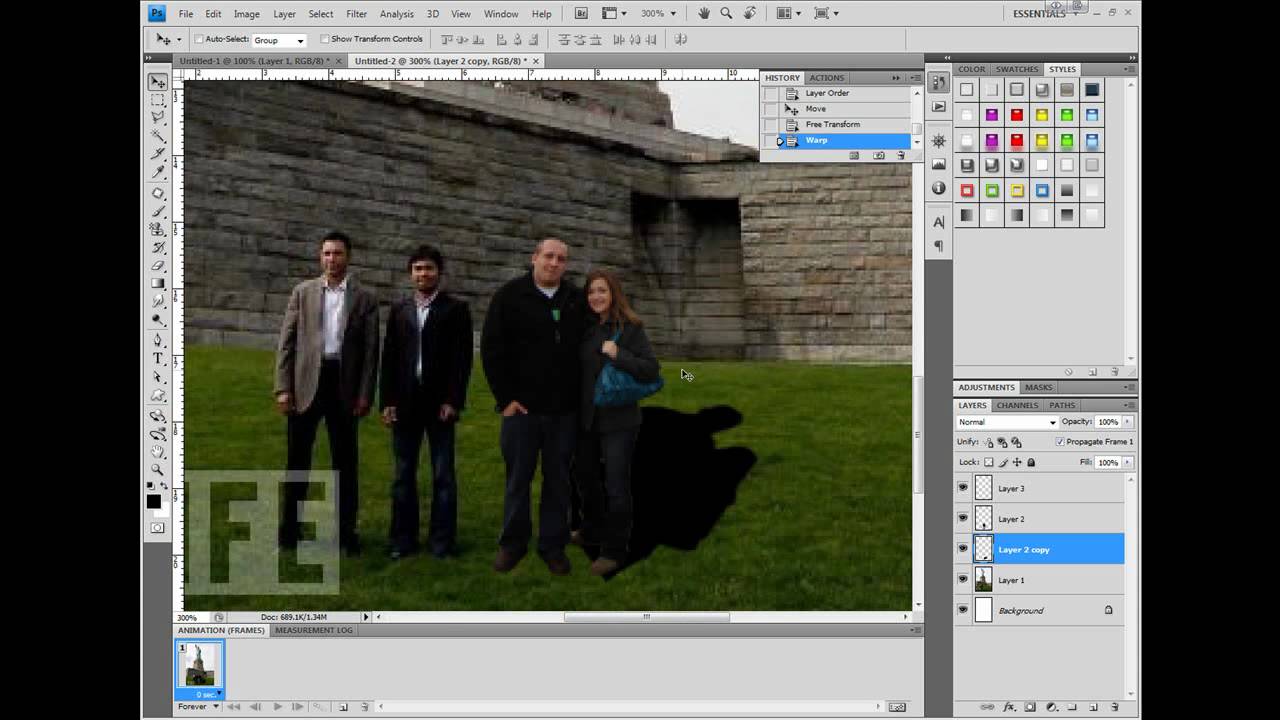Uncheck Propagate Frame 1
Image resolution: width=1280 pixels, height=720 pixels.
1060,441
